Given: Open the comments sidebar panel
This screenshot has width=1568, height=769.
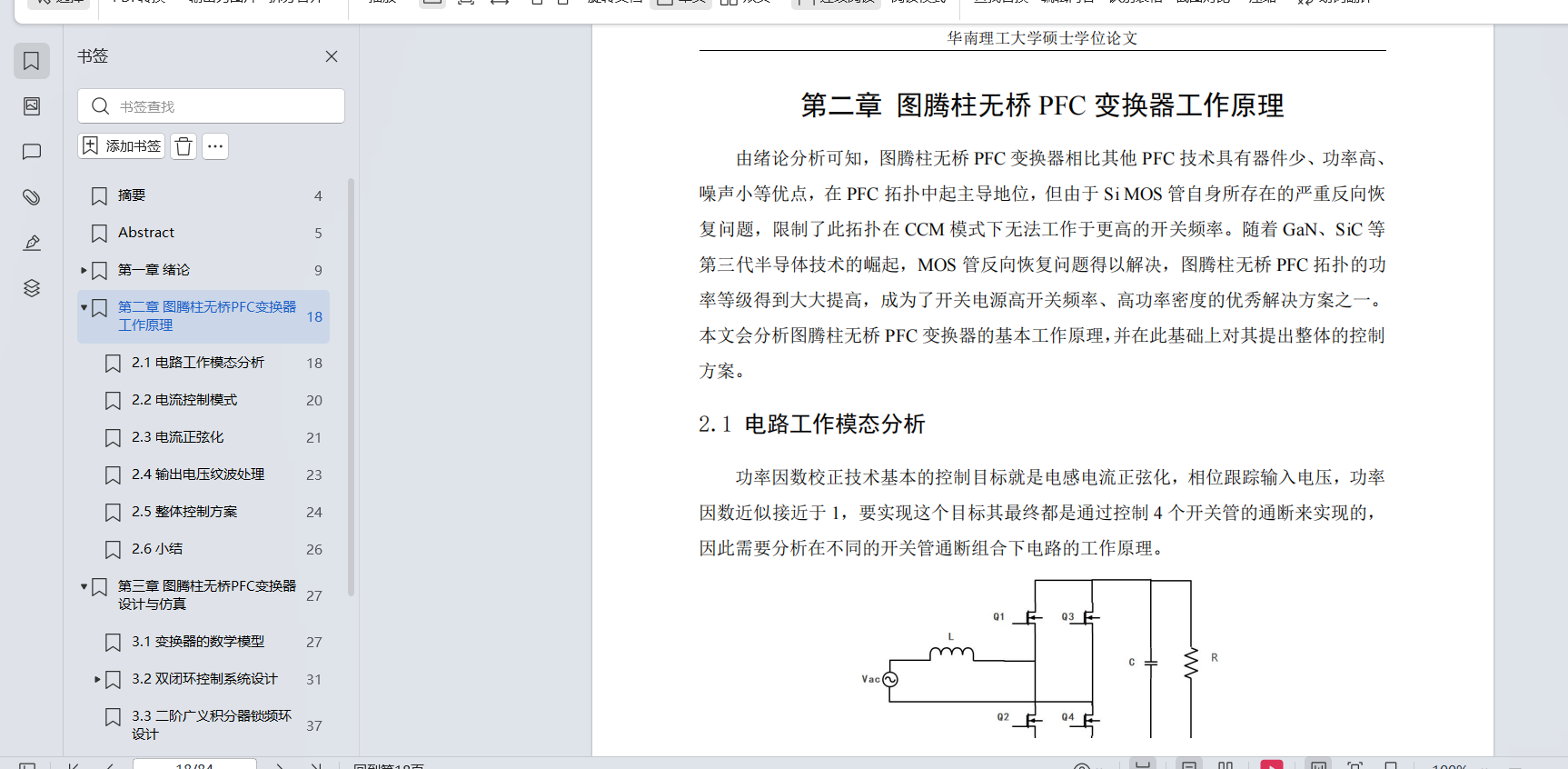Looking at the screenshot, I should pos(32,152).
